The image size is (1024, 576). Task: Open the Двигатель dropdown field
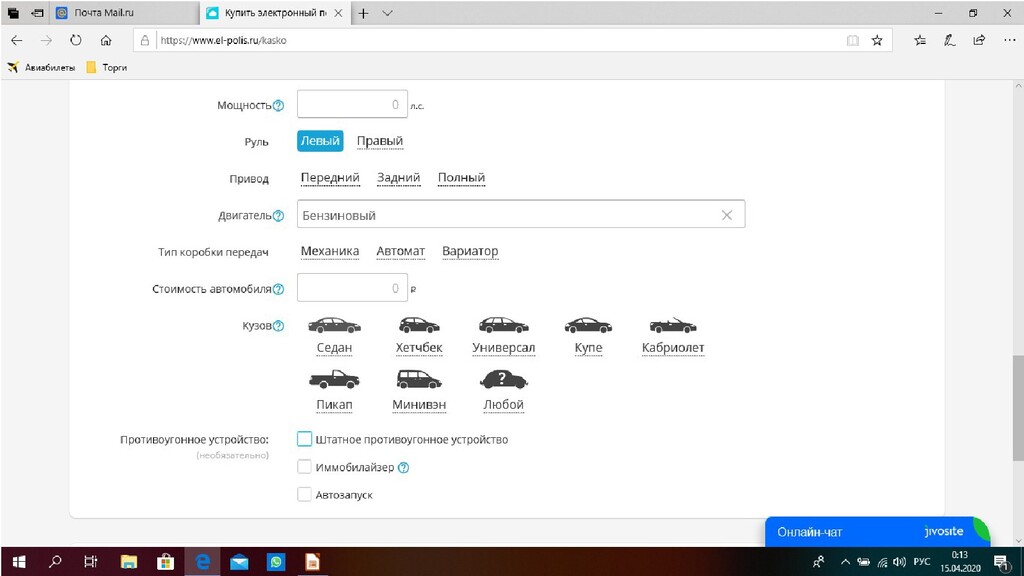click(x=520, y=215)
